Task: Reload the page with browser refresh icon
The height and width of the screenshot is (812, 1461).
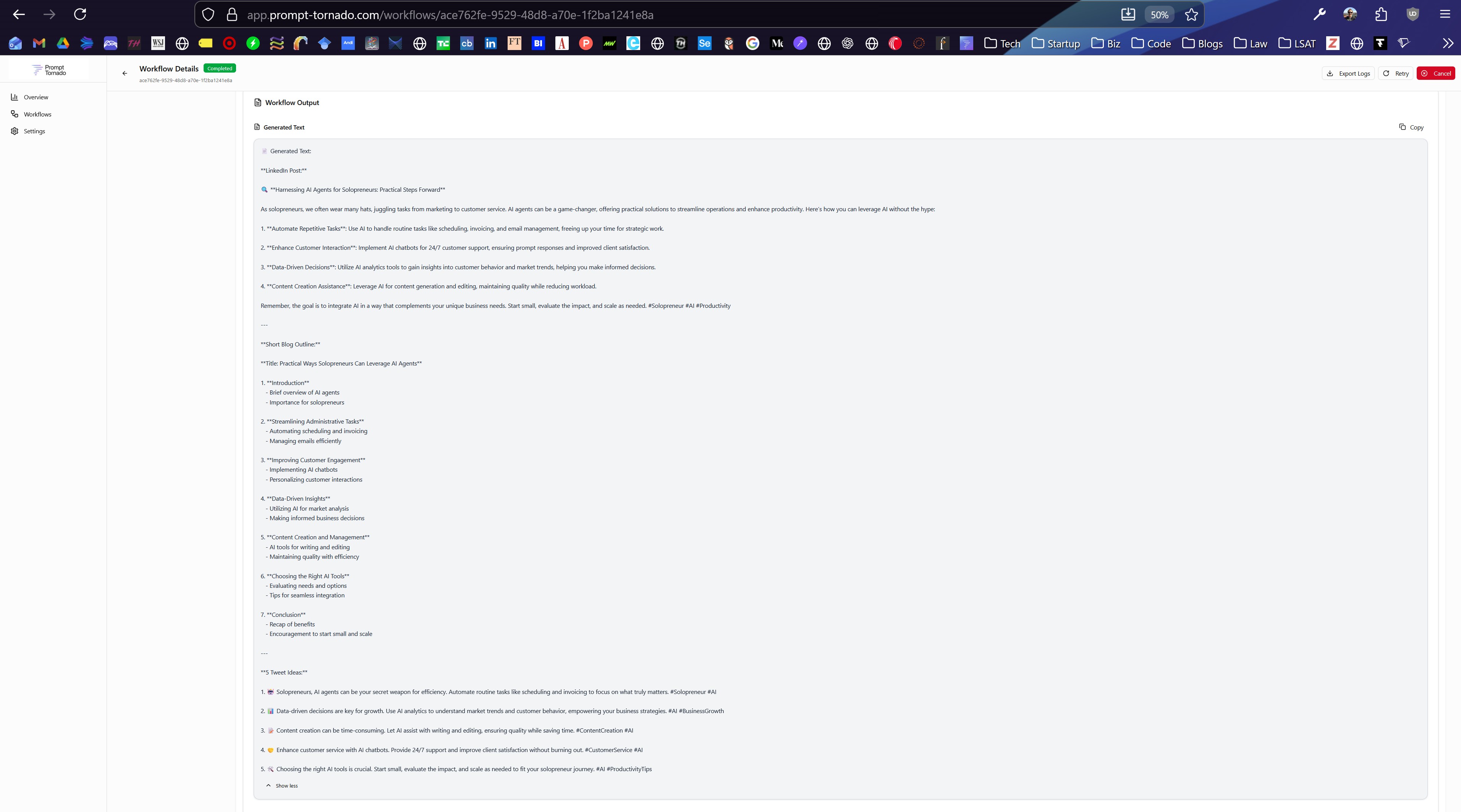Action: tap(80, 14)
